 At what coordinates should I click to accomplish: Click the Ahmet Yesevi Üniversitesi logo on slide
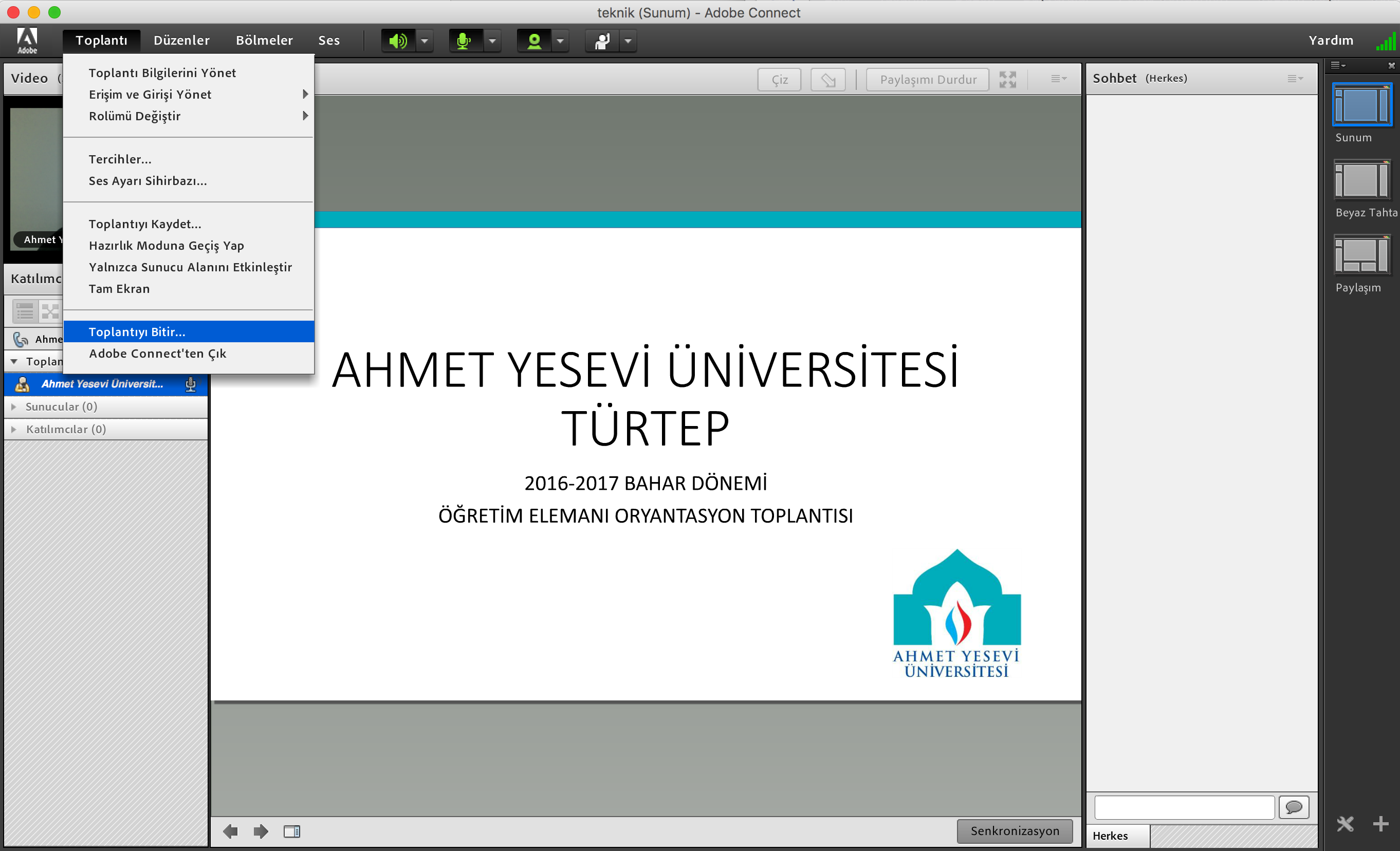[x=957, y=614]
